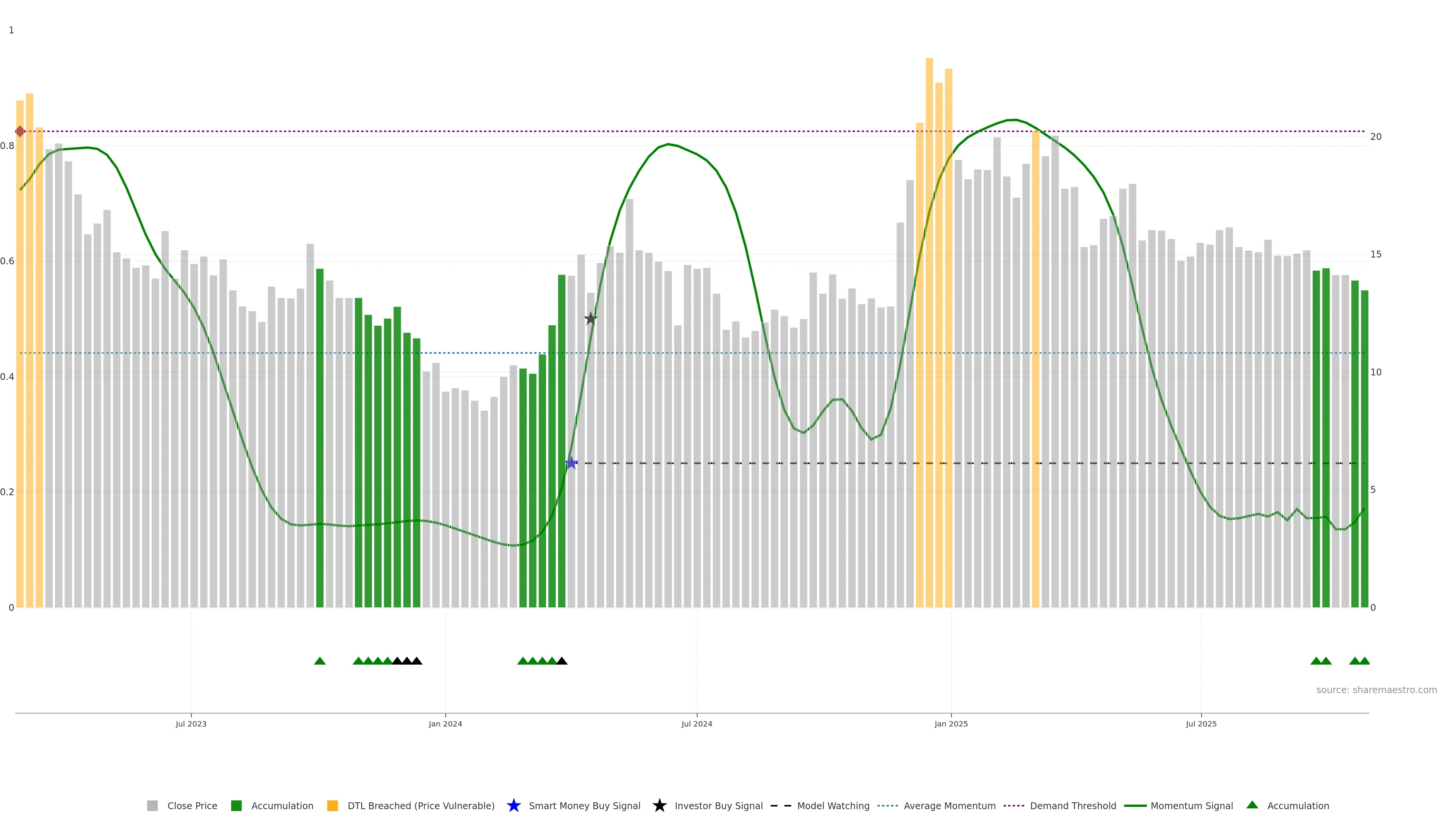Click the red diamond on Demand Threshold line
The width and height of the screenshot is (1456, 819).
(20, 132)
